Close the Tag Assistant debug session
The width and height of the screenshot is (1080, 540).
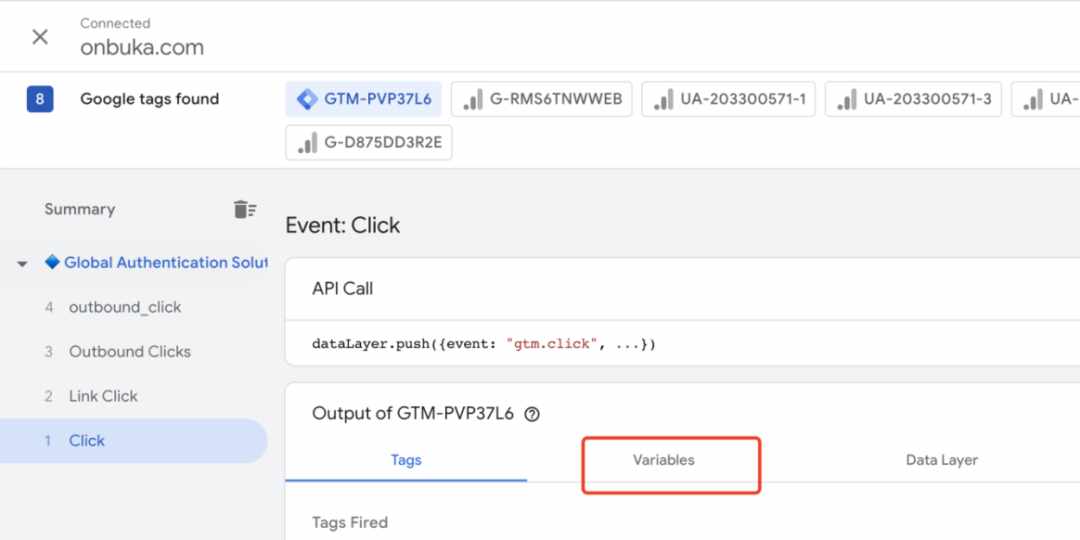coord(40,37)
